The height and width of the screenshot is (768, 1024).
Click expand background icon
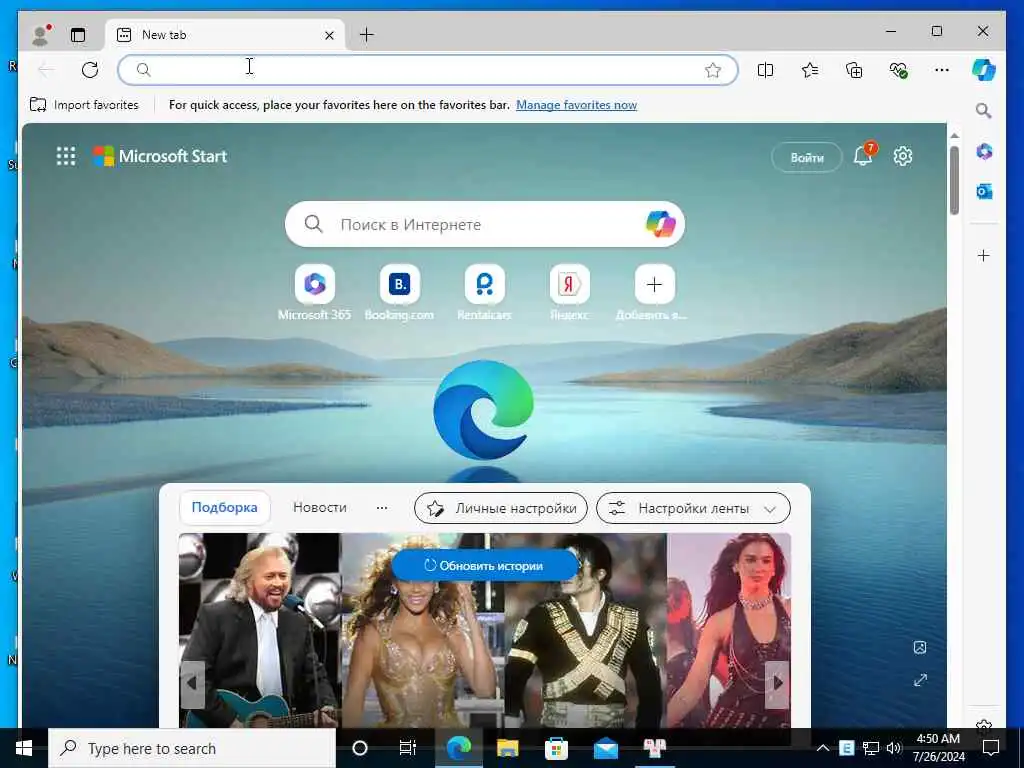click(x=920, y=680)
